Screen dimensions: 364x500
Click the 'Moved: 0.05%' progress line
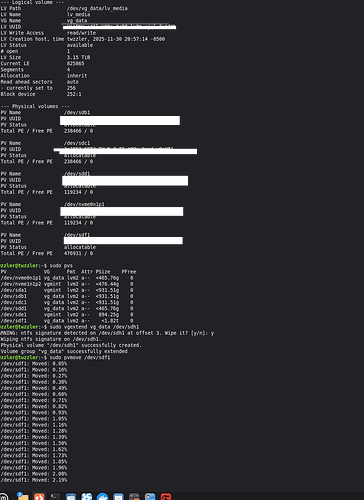point(34,364)
